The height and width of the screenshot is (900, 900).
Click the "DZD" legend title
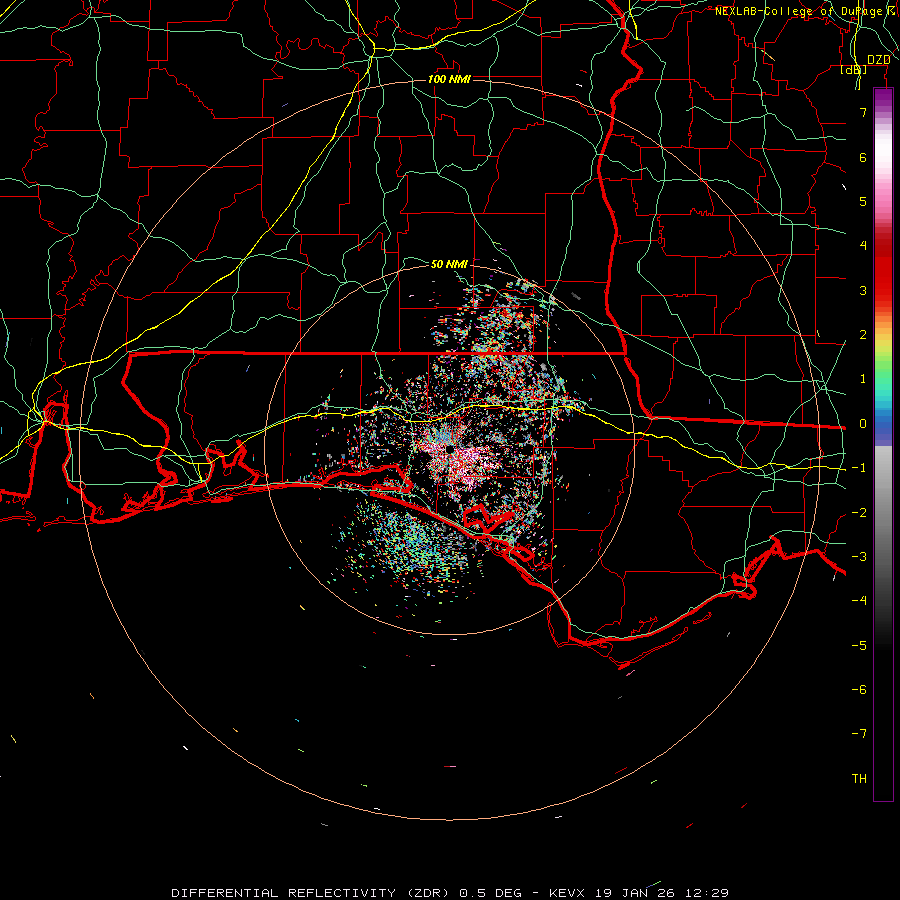[x=878, y=60]
